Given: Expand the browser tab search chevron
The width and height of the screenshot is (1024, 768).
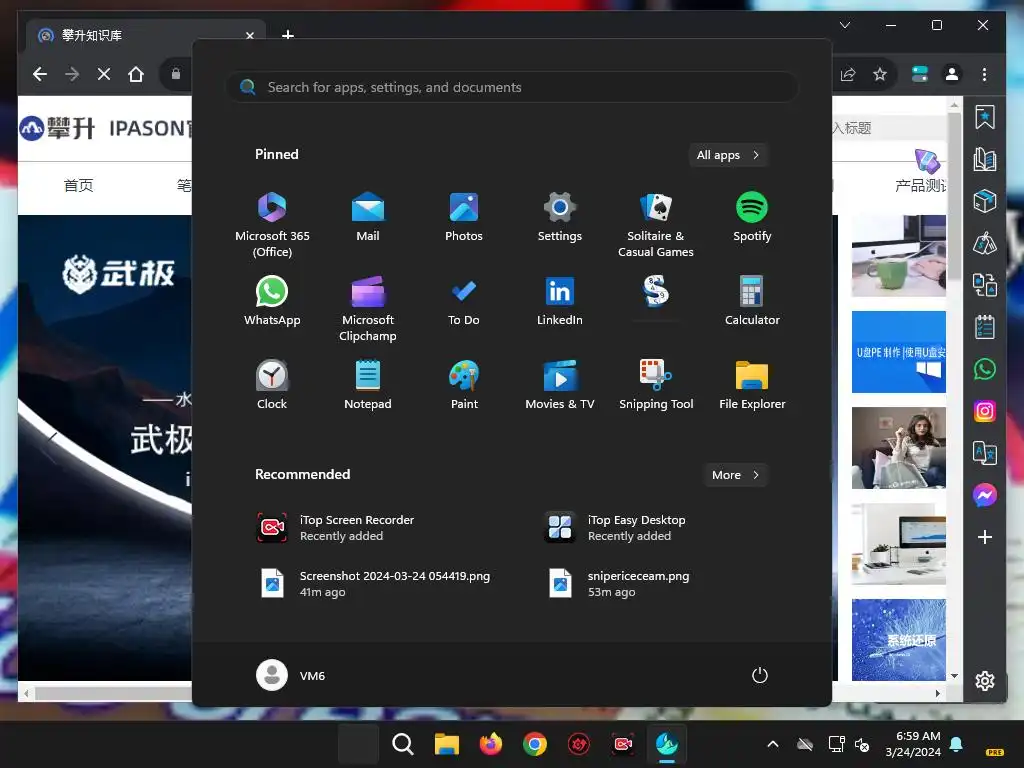Looking at the screenshot, I should coord(845,25).
